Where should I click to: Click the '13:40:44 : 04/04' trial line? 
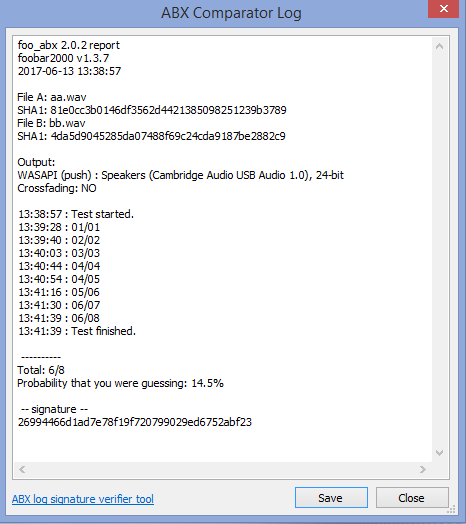click(59, 266)
